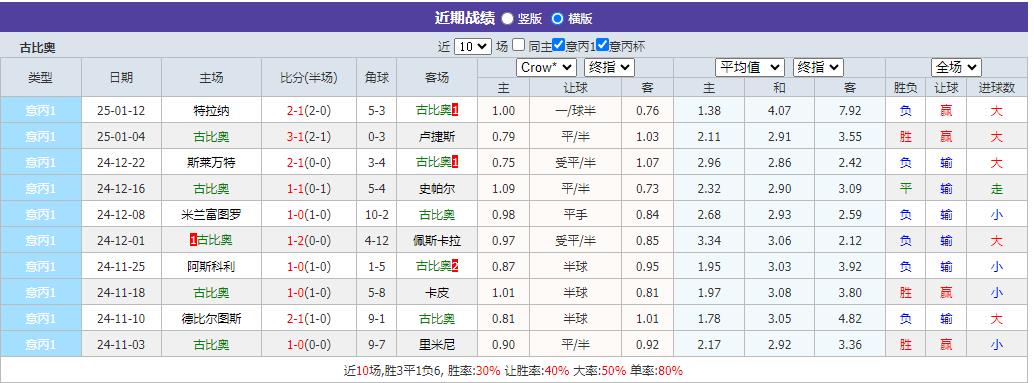Open the 平均值 dropdown
1034x383 pixels.
click(750, 67)
